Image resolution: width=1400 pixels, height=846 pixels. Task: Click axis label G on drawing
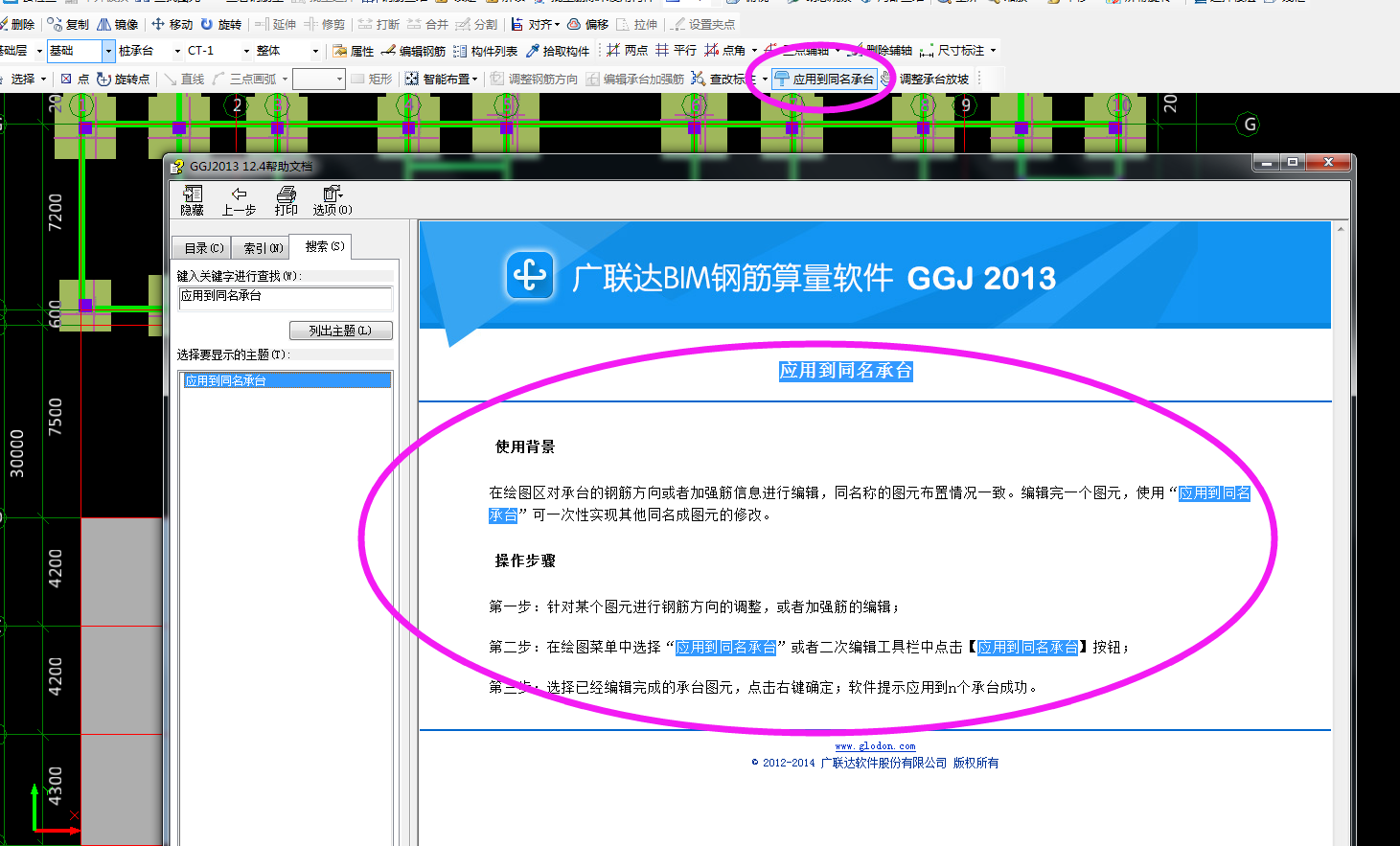point(1249,124)
